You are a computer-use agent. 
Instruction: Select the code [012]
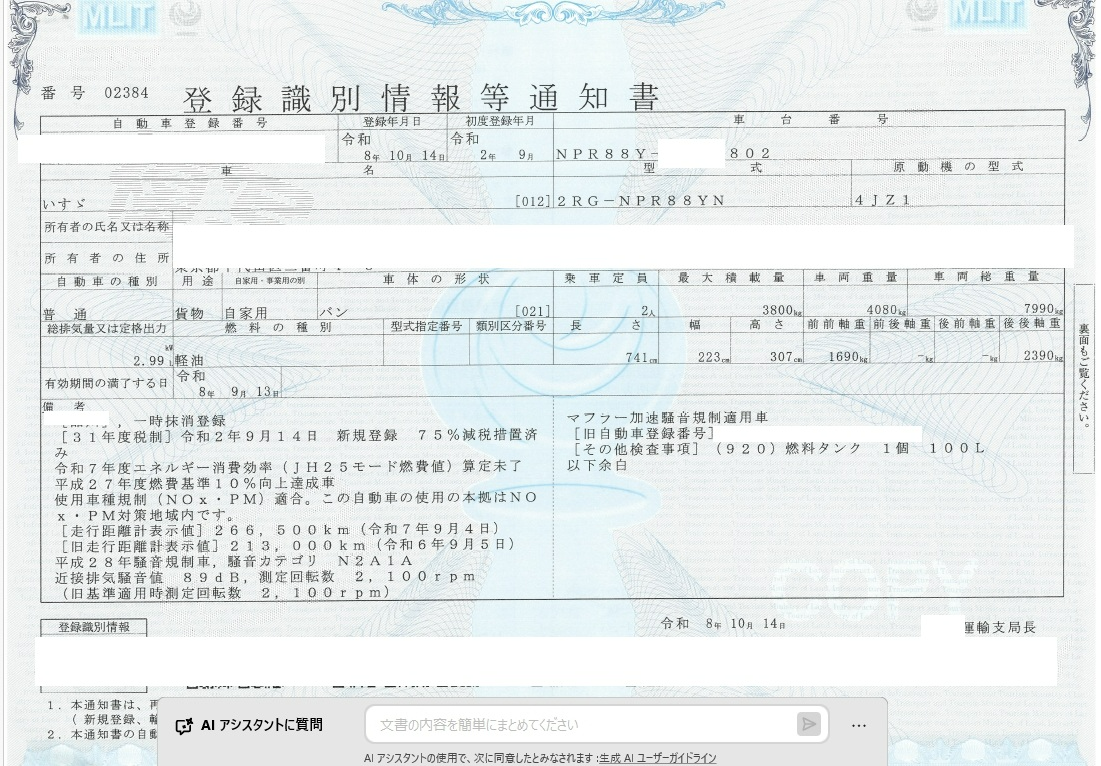[x=533, y=201]
